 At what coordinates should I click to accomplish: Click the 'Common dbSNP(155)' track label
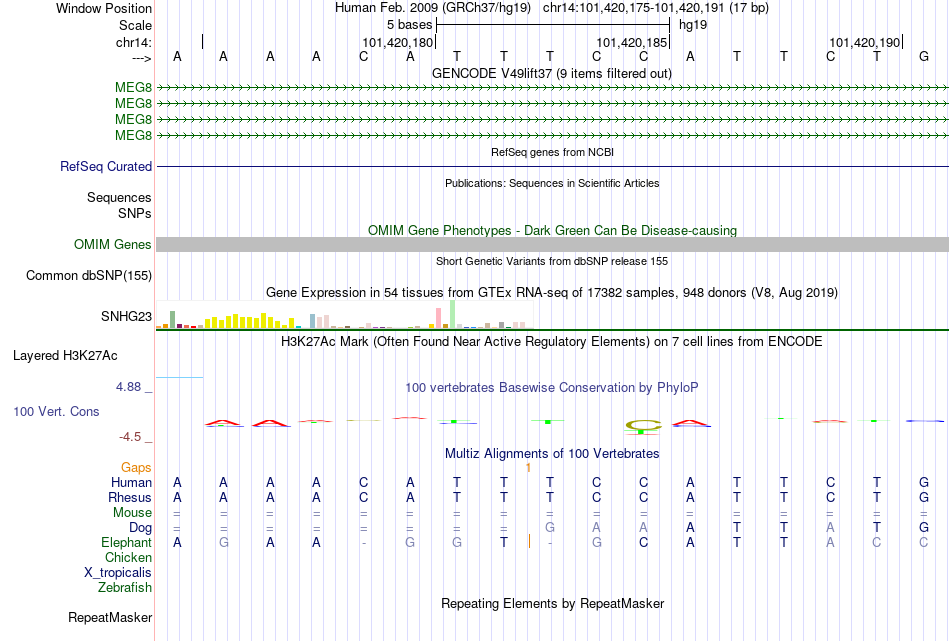pyautogui.click(x=88, y=276)
